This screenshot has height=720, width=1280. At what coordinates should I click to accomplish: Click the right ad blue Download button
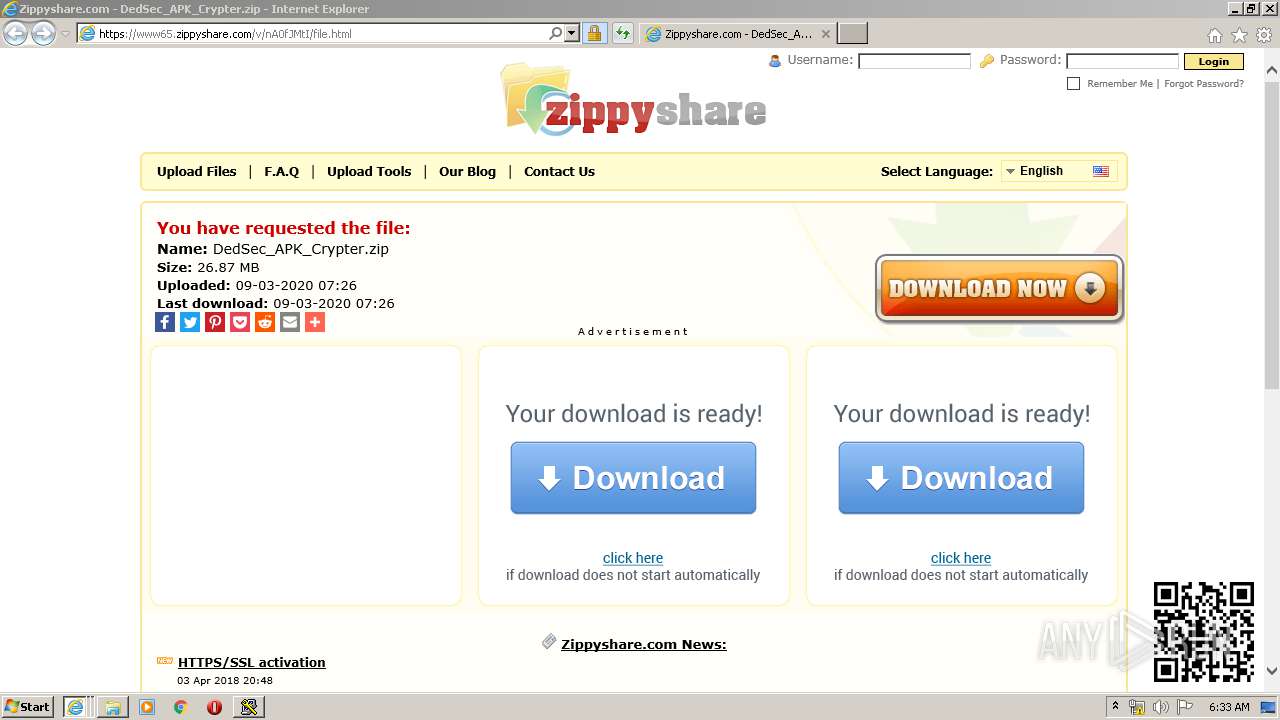pos(961,478)
